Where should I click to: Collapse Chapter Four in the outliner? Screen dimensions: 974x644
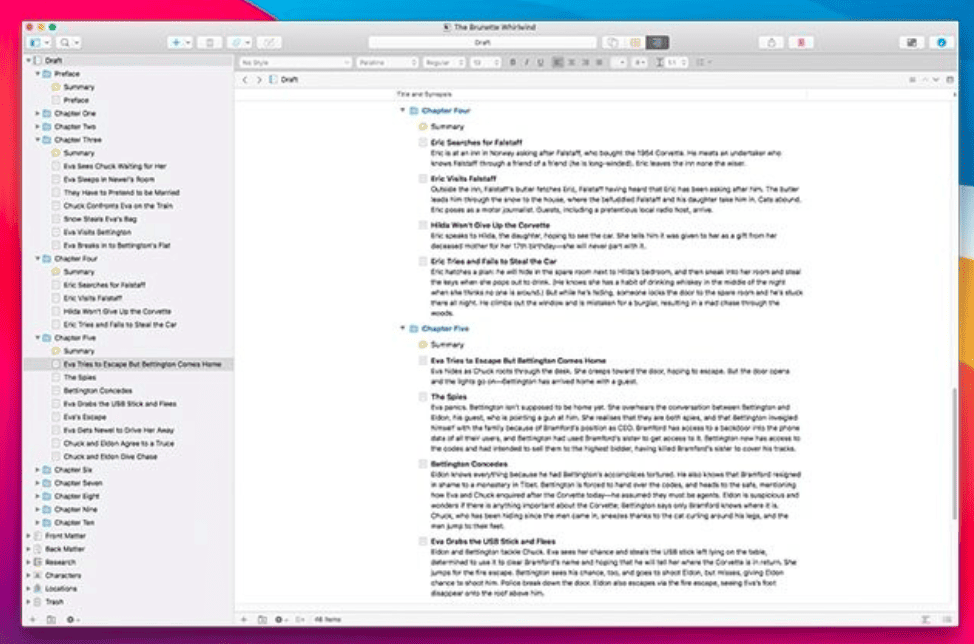pyautogui.click(x=402, y=110)
